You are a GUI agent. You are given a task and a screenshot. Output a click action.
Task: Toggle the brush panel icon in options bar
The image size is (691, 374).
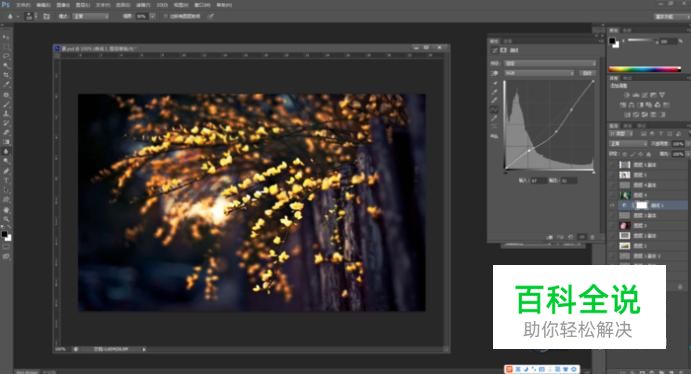point(46,16)
